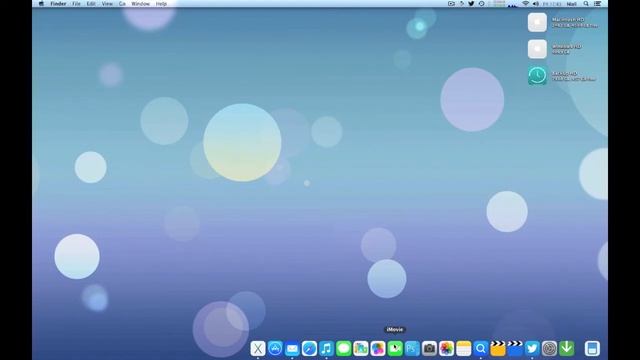Open Notification Center from the menu bar
Screen dimensions: 640x360
pyautogui.click(x=598, y=4)
